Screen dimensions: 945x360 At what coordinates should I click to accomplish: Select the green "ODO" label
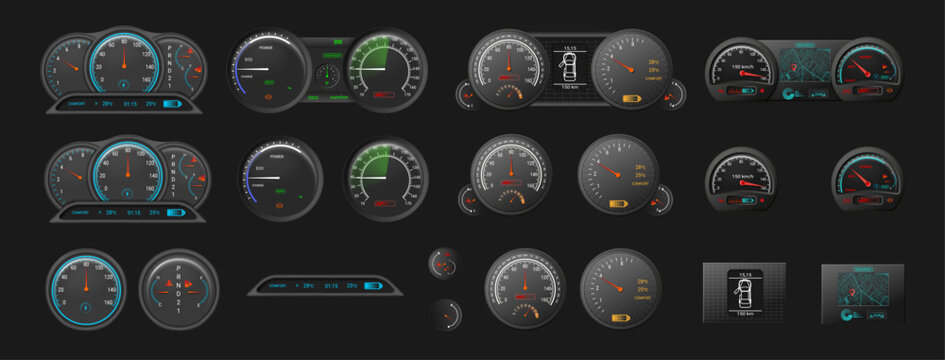[313, 97]
